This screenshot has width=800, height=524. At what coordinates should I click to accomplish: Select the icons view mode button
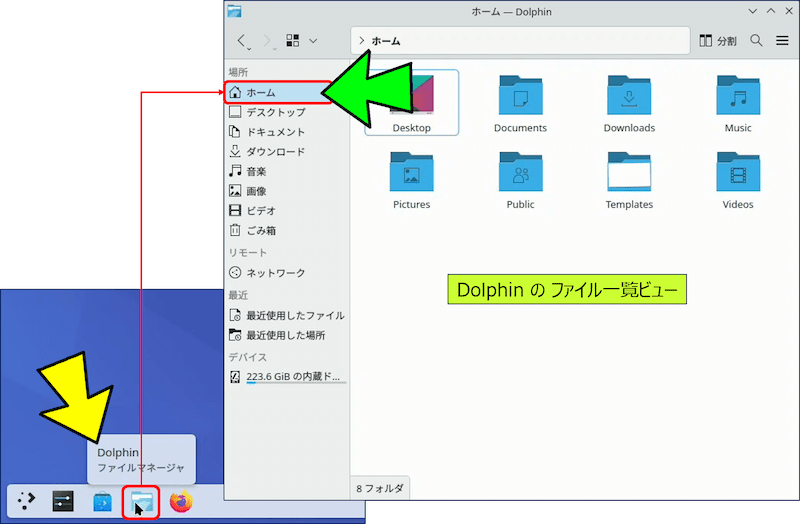[x=293, y=41]
